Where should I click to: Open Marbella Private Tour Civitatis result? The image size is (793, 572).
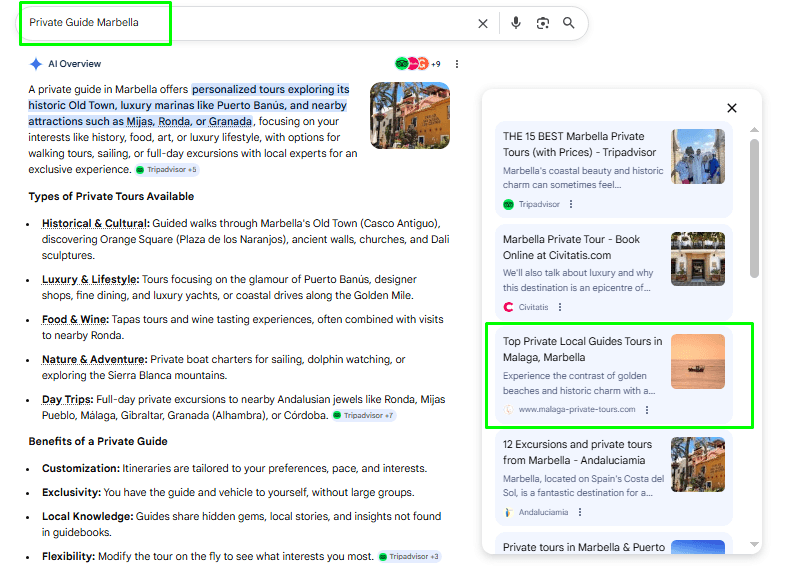tap(571, 246)
